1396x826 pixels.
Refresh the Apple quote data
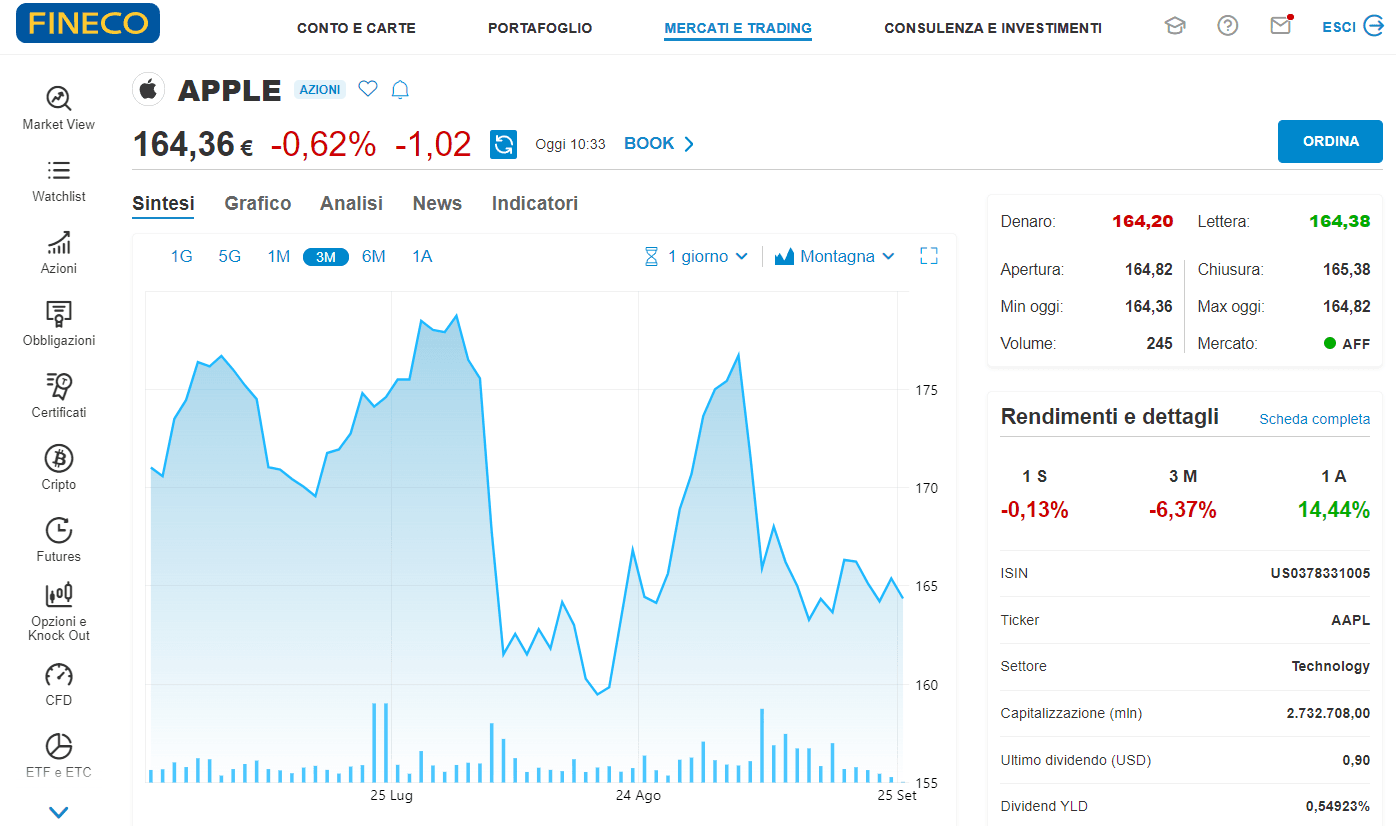click(503, 144)
